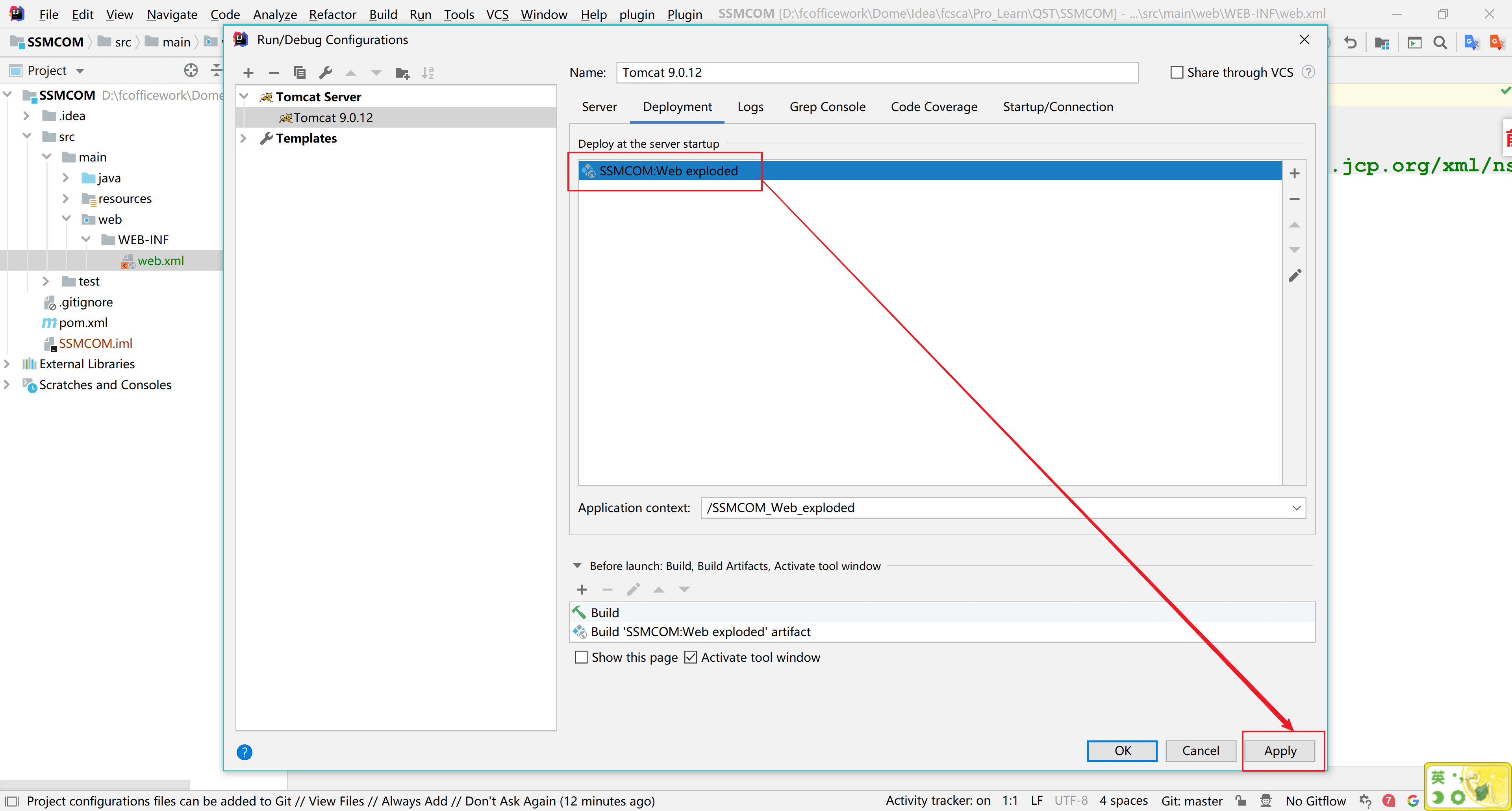Add a before launch task
Viewport: 1512px width, 811px height.
click(582, 590)
